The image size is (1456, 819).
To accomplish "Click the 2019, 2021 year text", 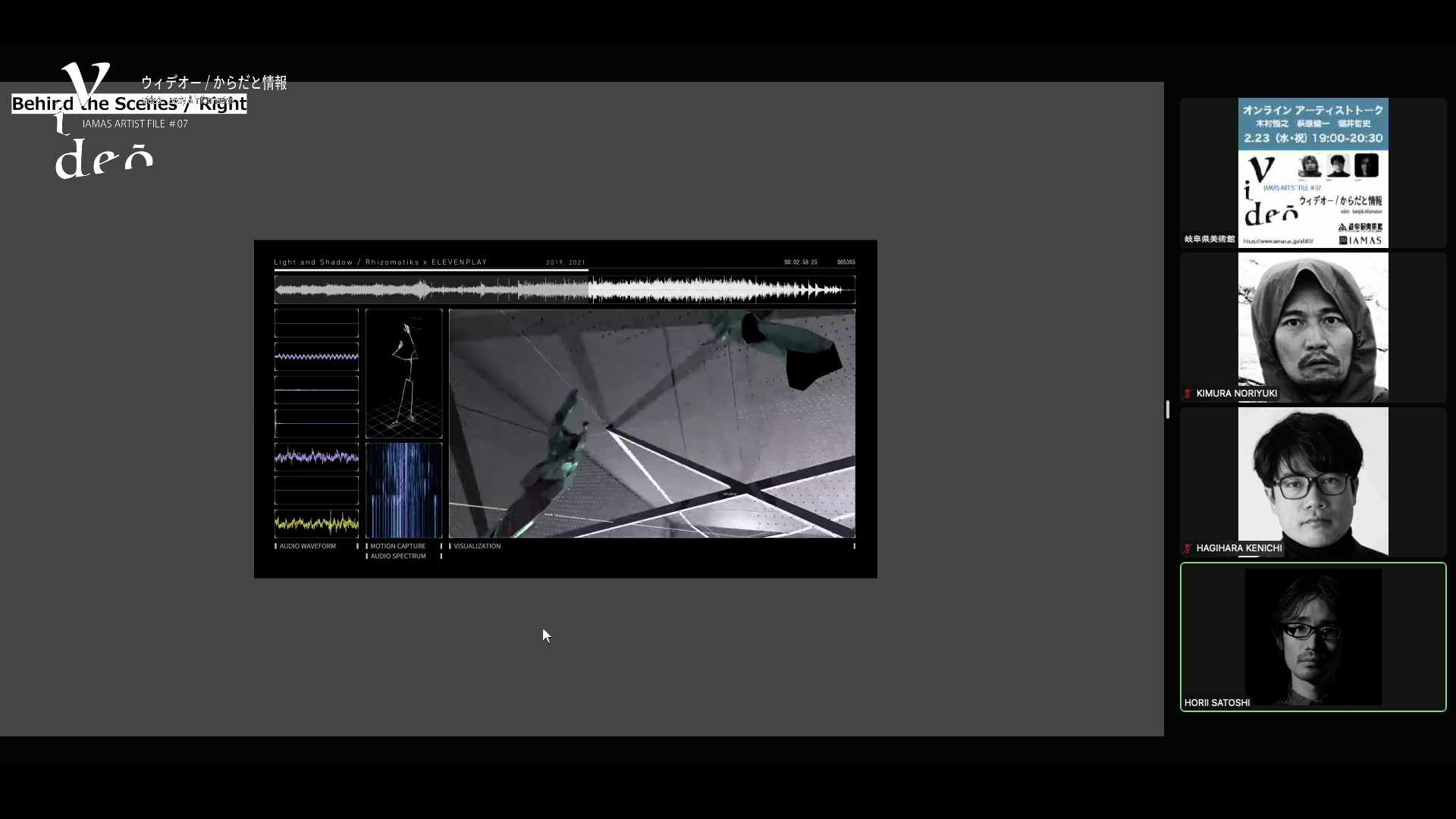I will coord(566,262).
